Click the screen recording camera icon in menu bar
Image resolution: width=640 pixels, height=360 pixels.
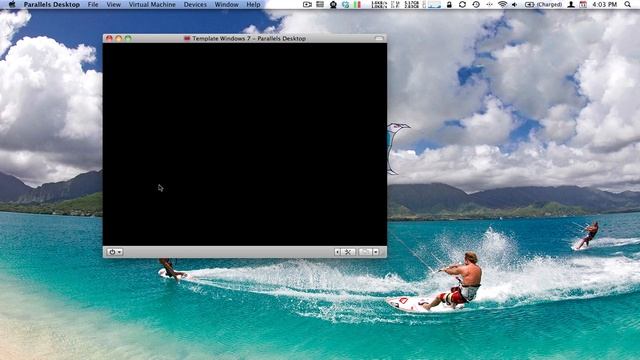pyautogui.click(x=307, y=4)
